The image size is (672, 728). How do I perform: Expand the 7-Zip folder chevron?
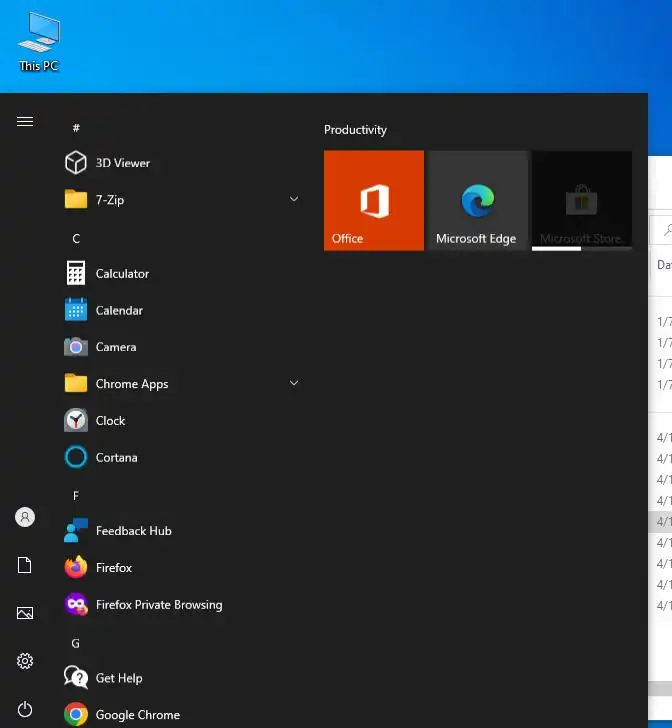tap(294, 199)
